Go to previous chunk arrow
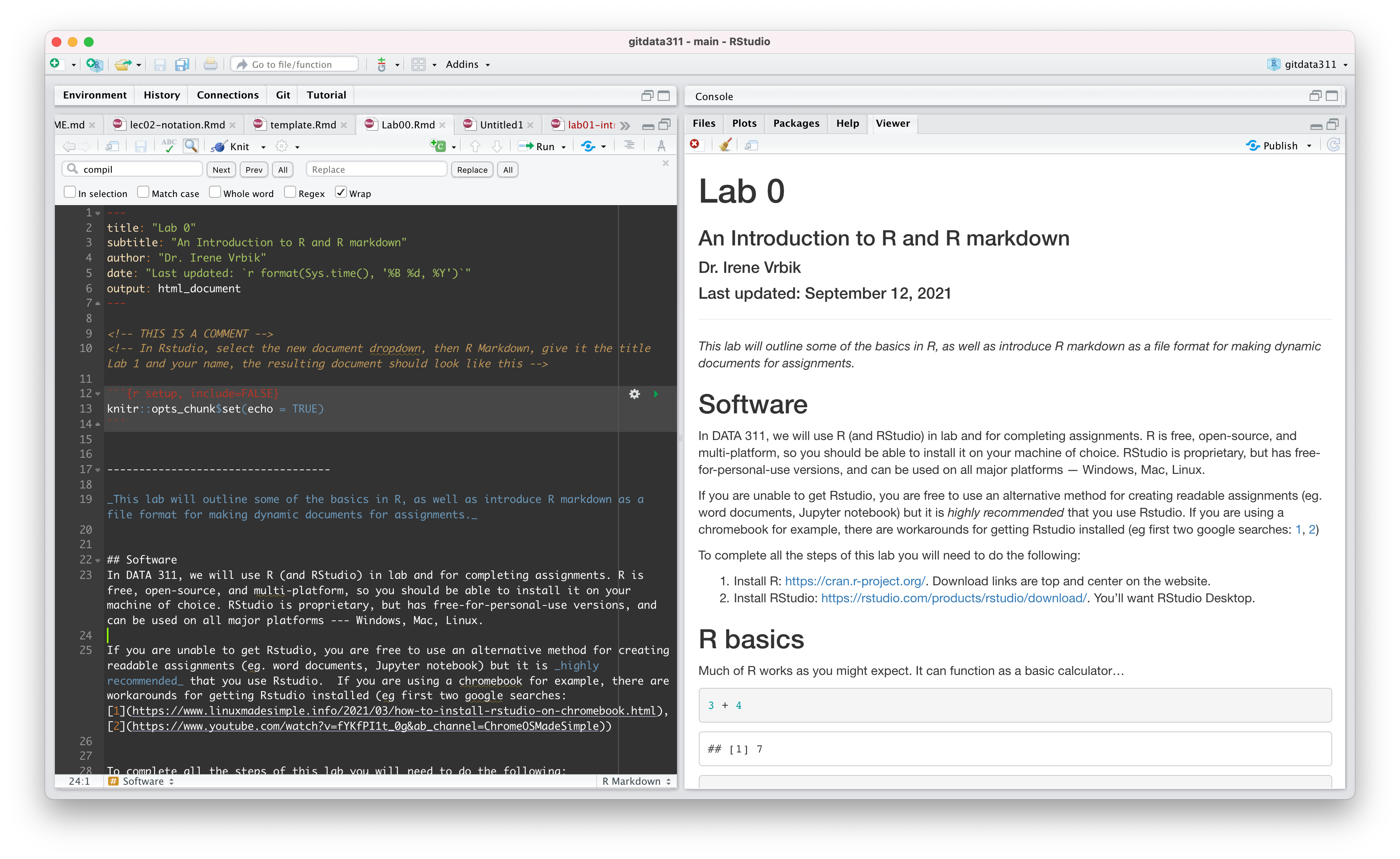Image resolution: width=1400 pixels, height=859 pixels. point(476,146)
